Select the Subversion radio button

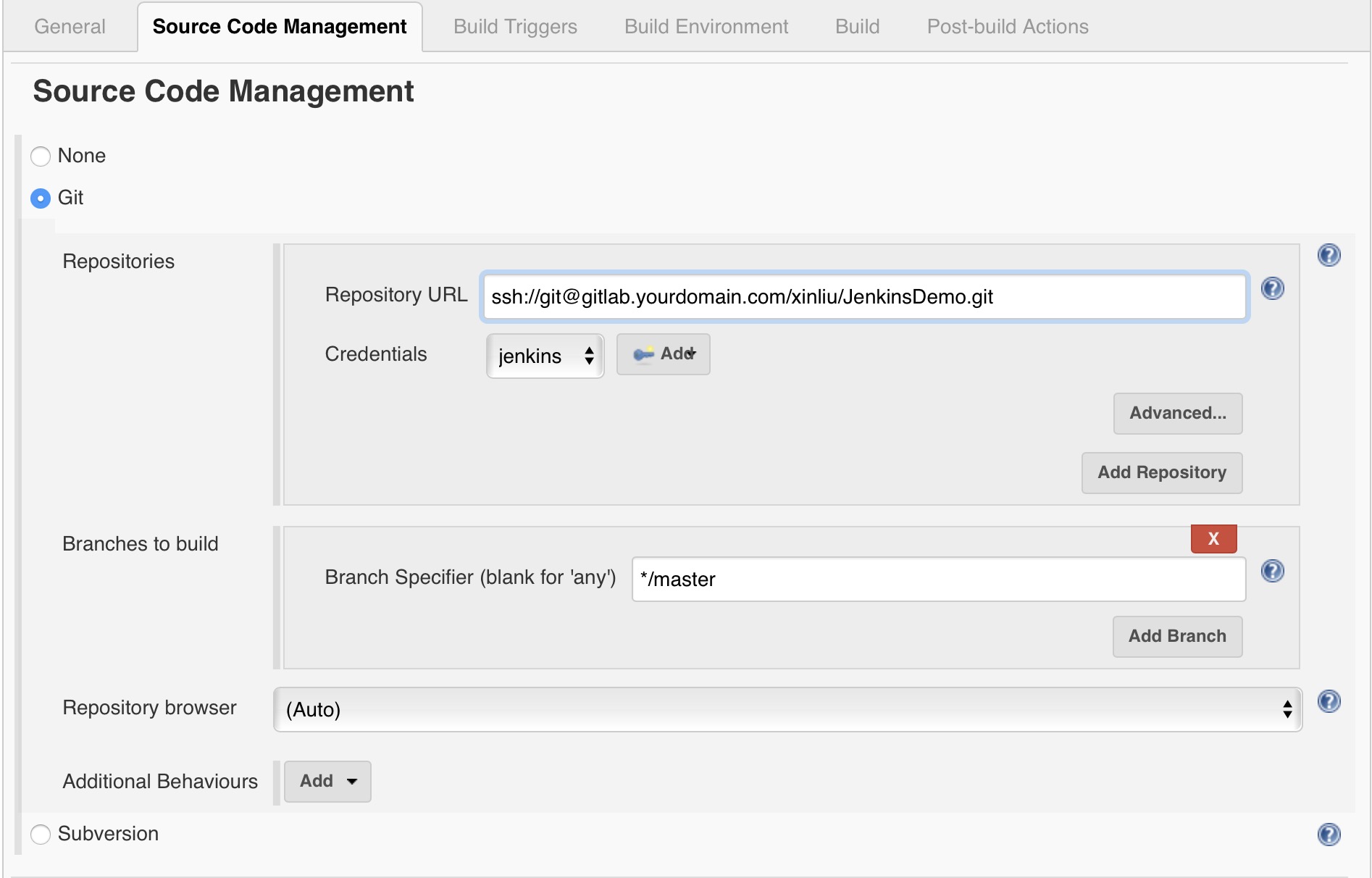click(x=41, y=835)
